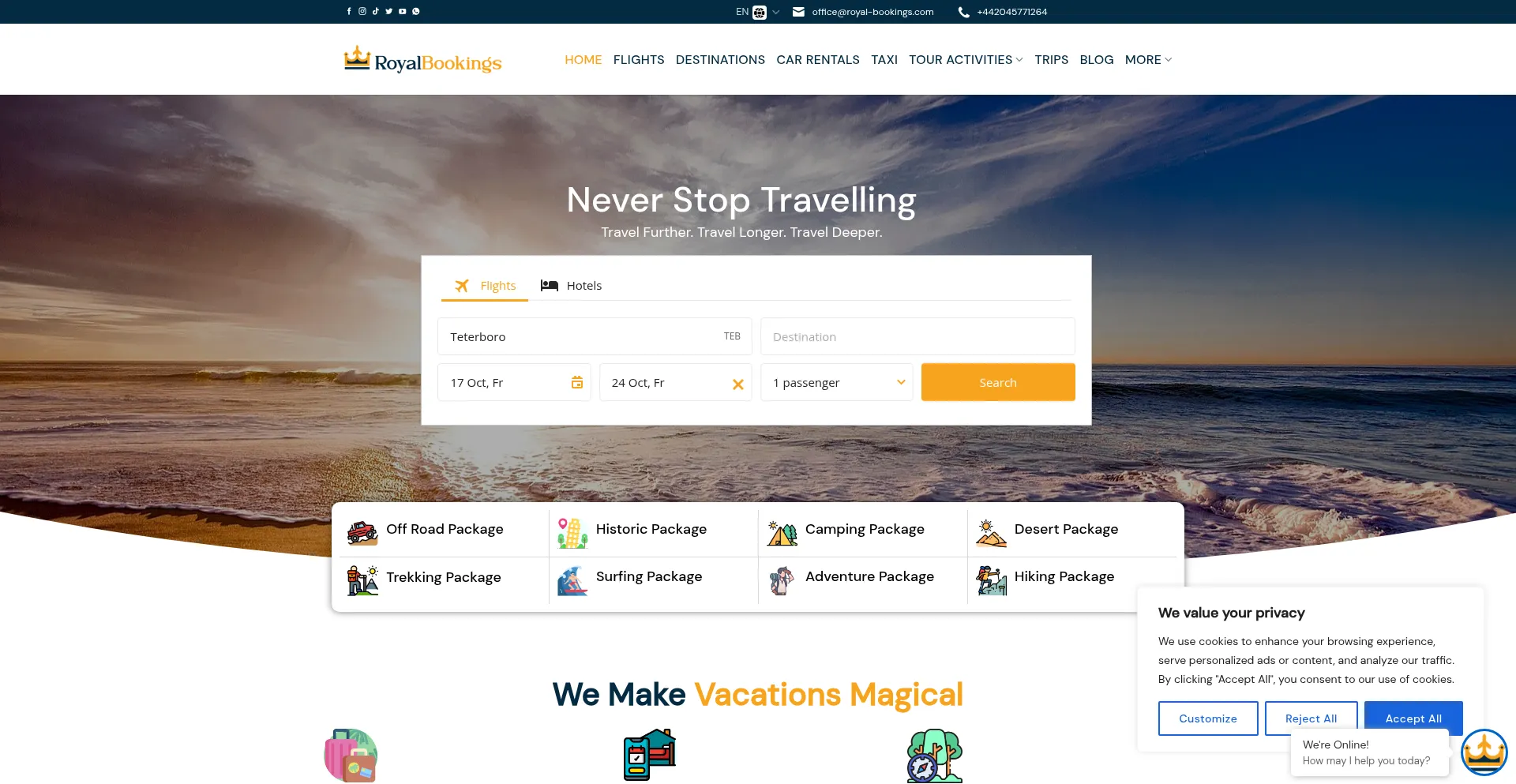
Task: Open the YouTube social icon
Action: (x=403, y=12)
